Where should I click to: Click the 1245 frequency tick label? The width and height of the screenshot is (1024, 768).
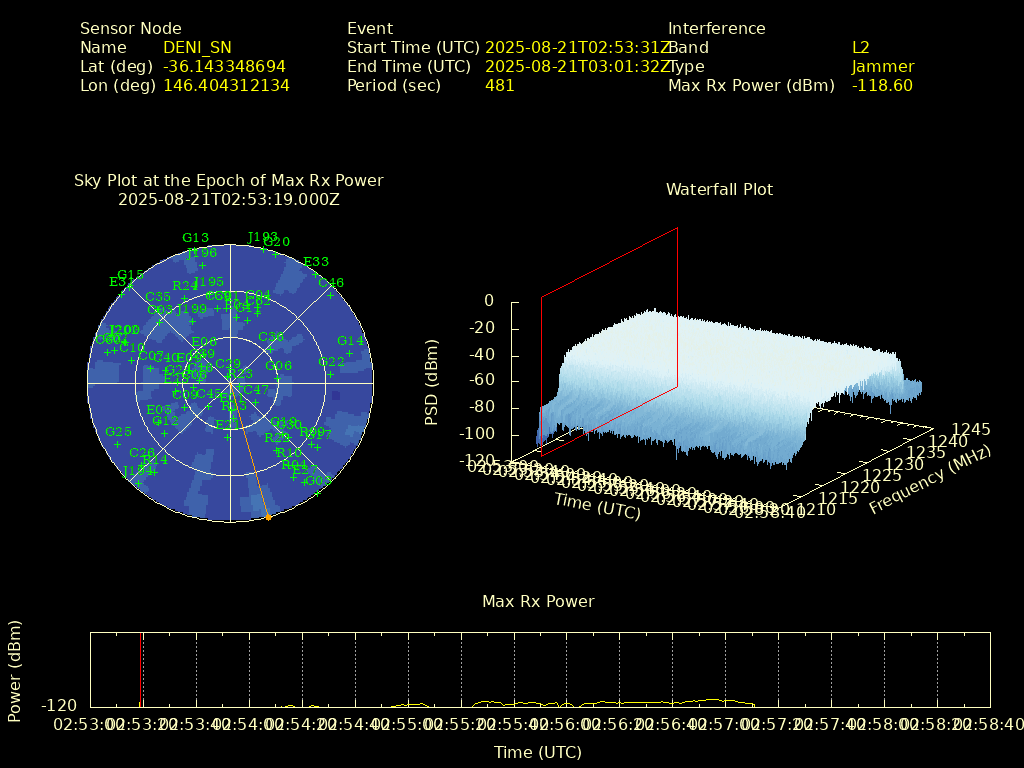click(x=971, y=429)
